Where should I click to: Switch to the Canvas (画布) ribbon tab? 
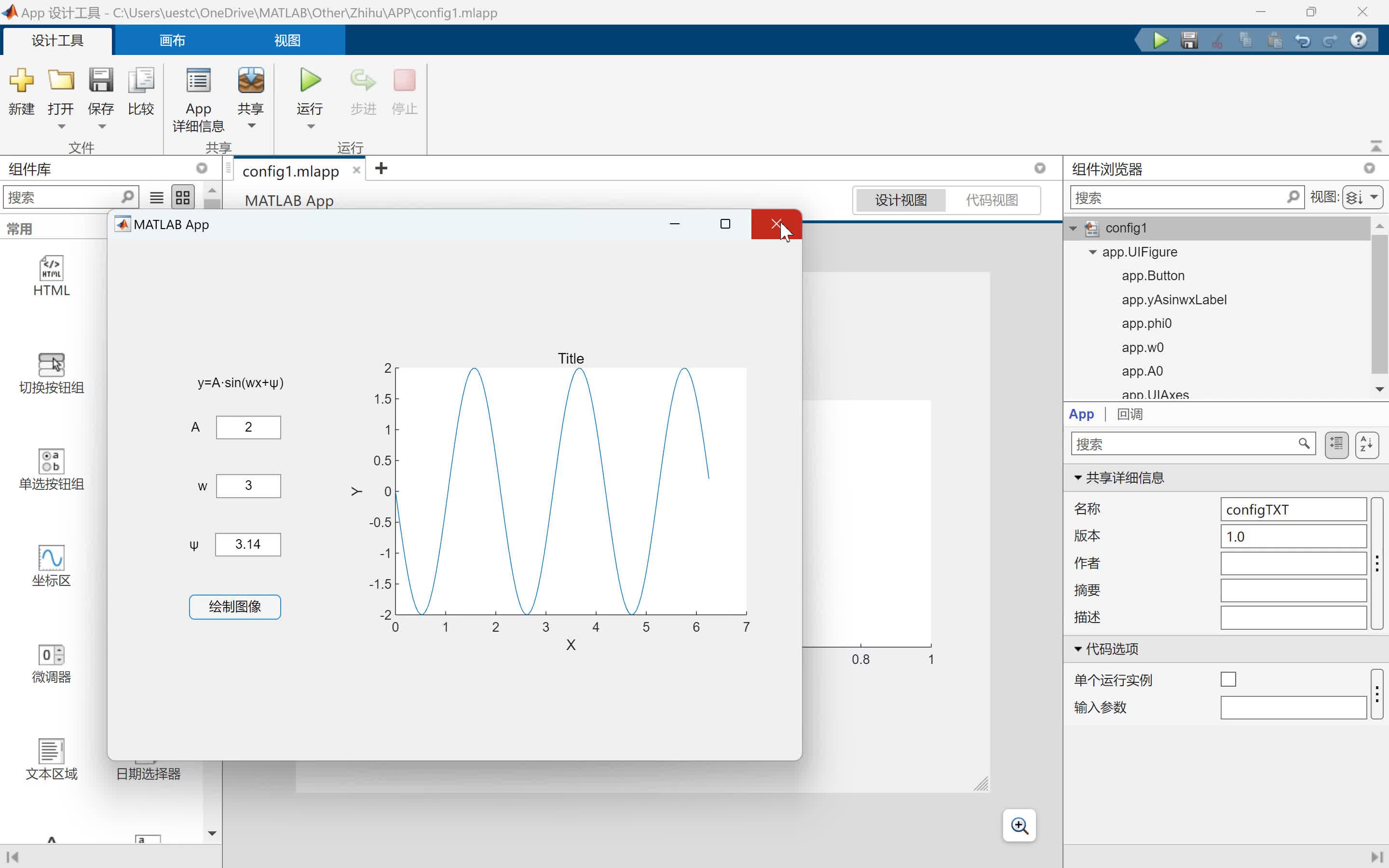point(172,40)
